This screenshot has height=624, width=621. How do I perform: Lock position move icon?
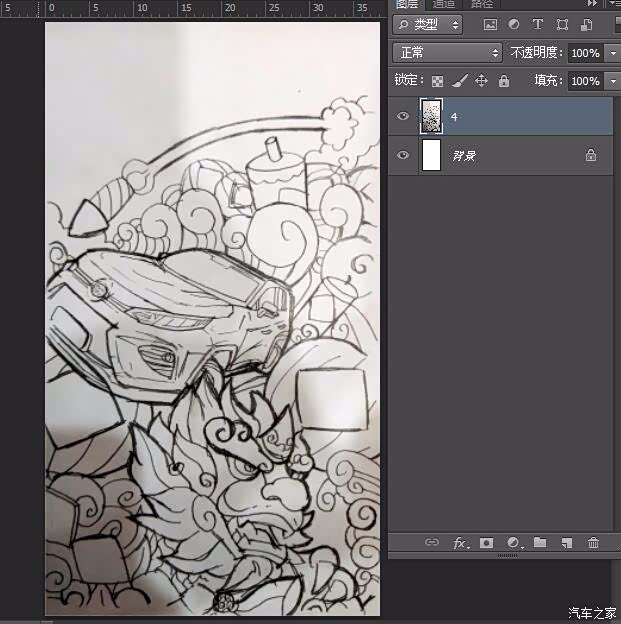[481, 81]
